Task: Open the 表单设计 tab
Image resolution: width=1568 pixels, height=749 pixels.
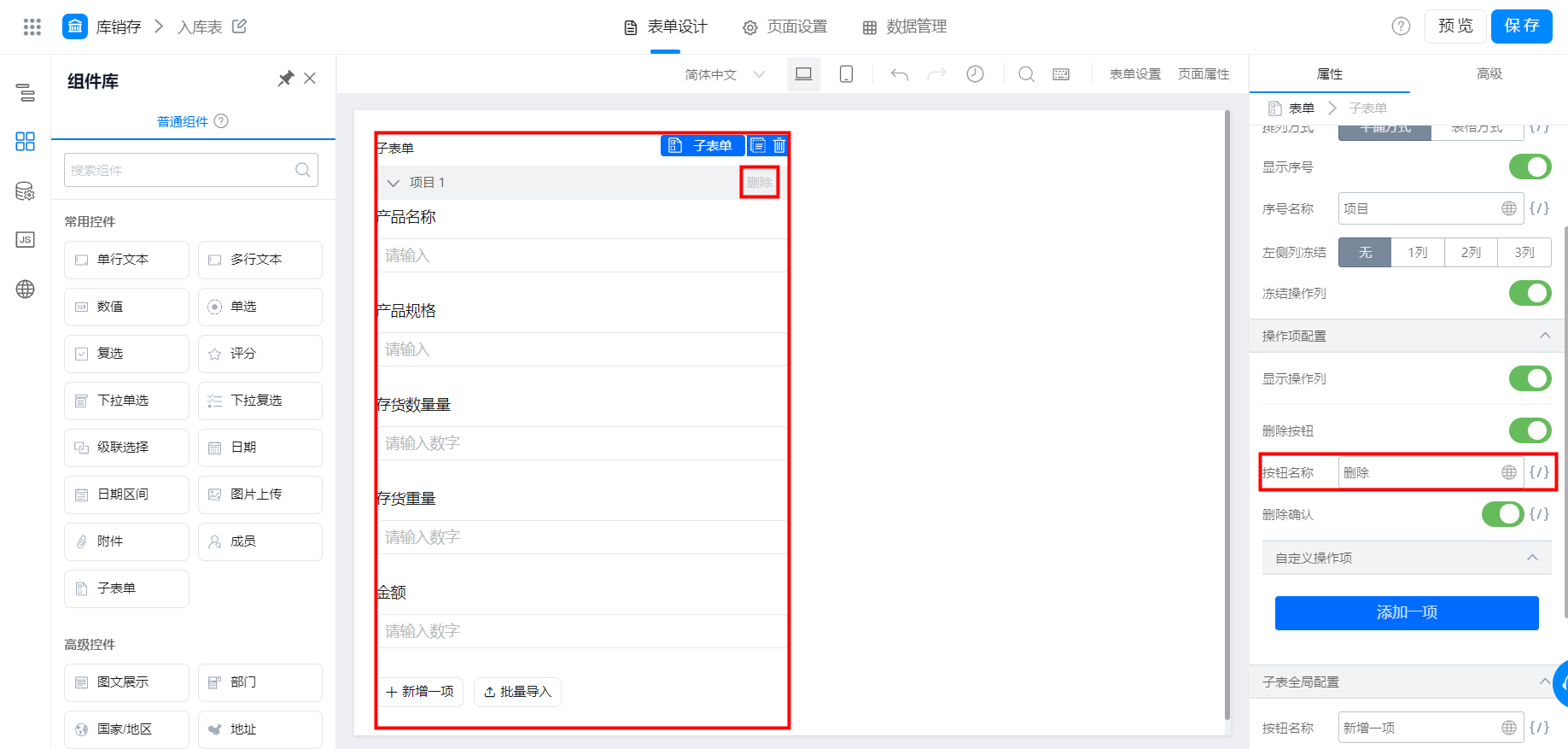Action: [x=666, y=26]
